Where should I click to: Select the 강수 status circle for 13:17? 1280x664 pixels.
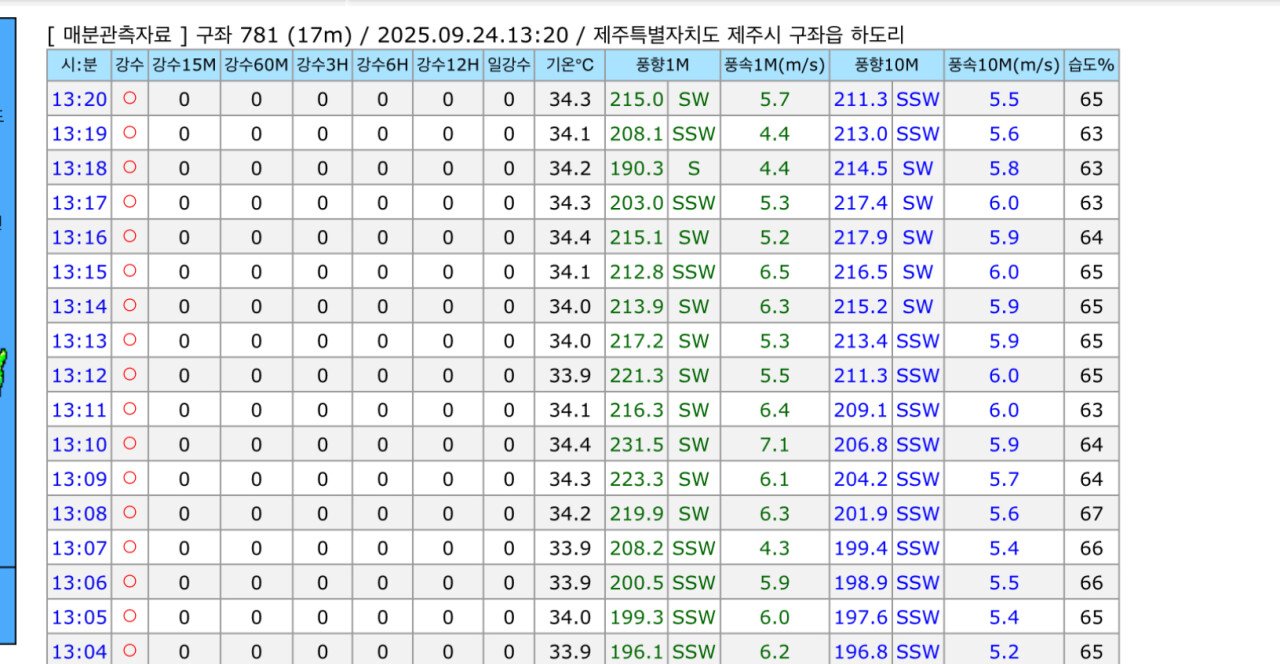129,202
